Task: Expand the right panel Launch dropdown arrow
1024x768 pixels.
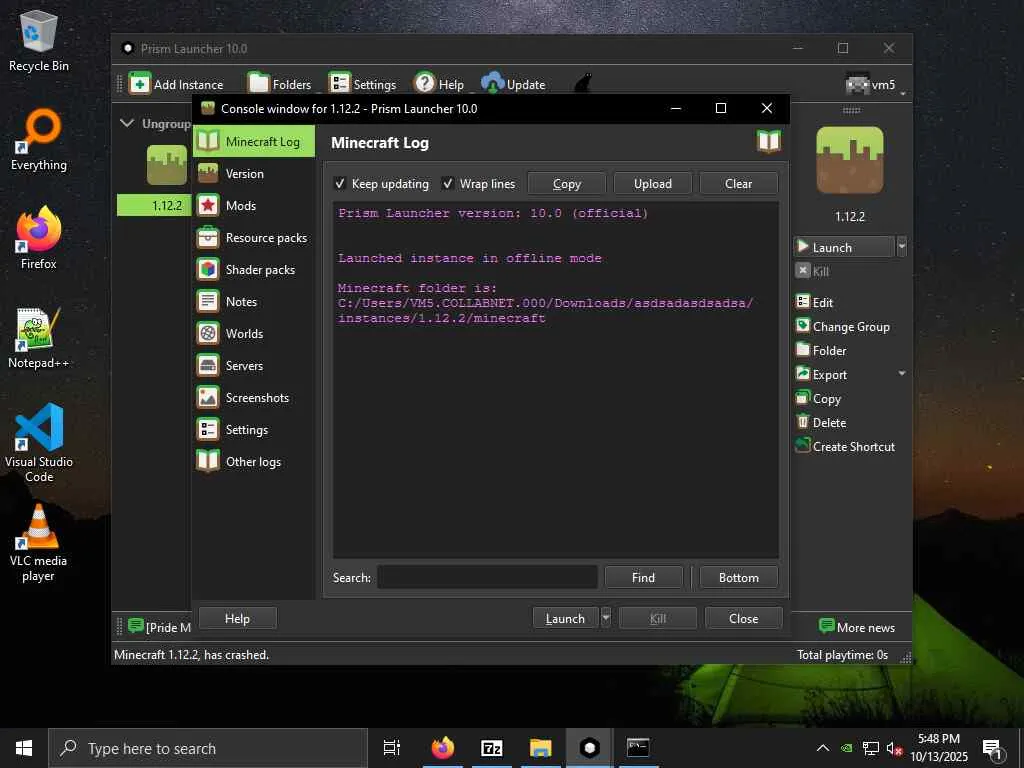Action: click(x=902, y=246)
